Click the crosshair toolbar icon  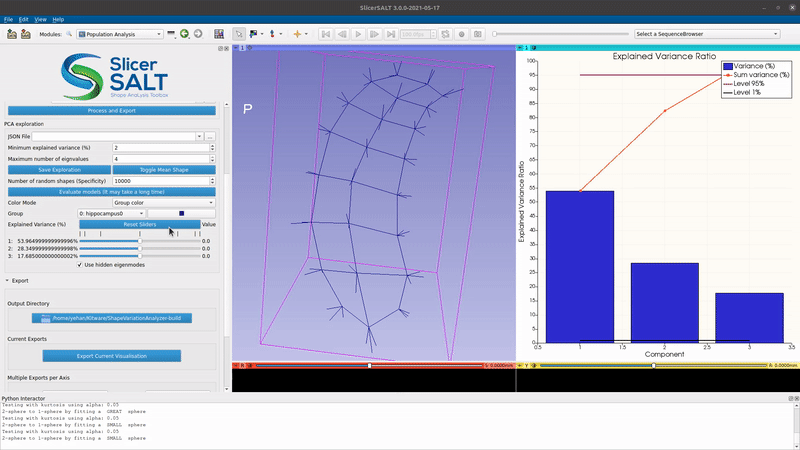[297, 34]
